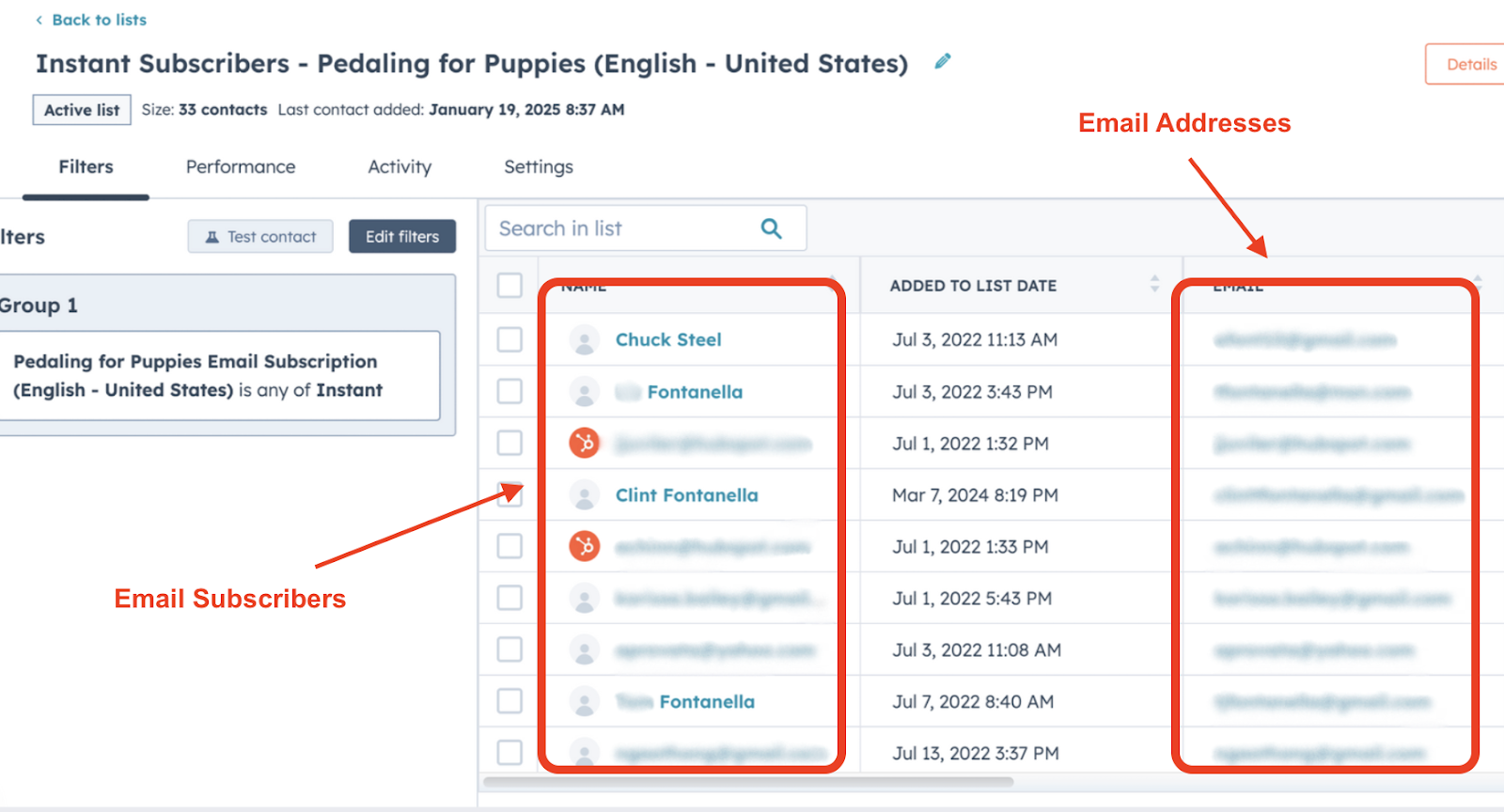The image size is (1504, 812).
Task: Click the Added to List Date column header
Action: pyautogui.click(x=973, y=286)
